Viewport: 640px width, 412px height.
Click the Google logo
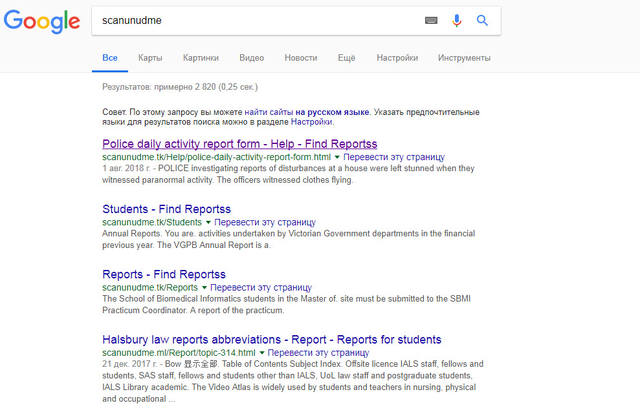point(42,21)
